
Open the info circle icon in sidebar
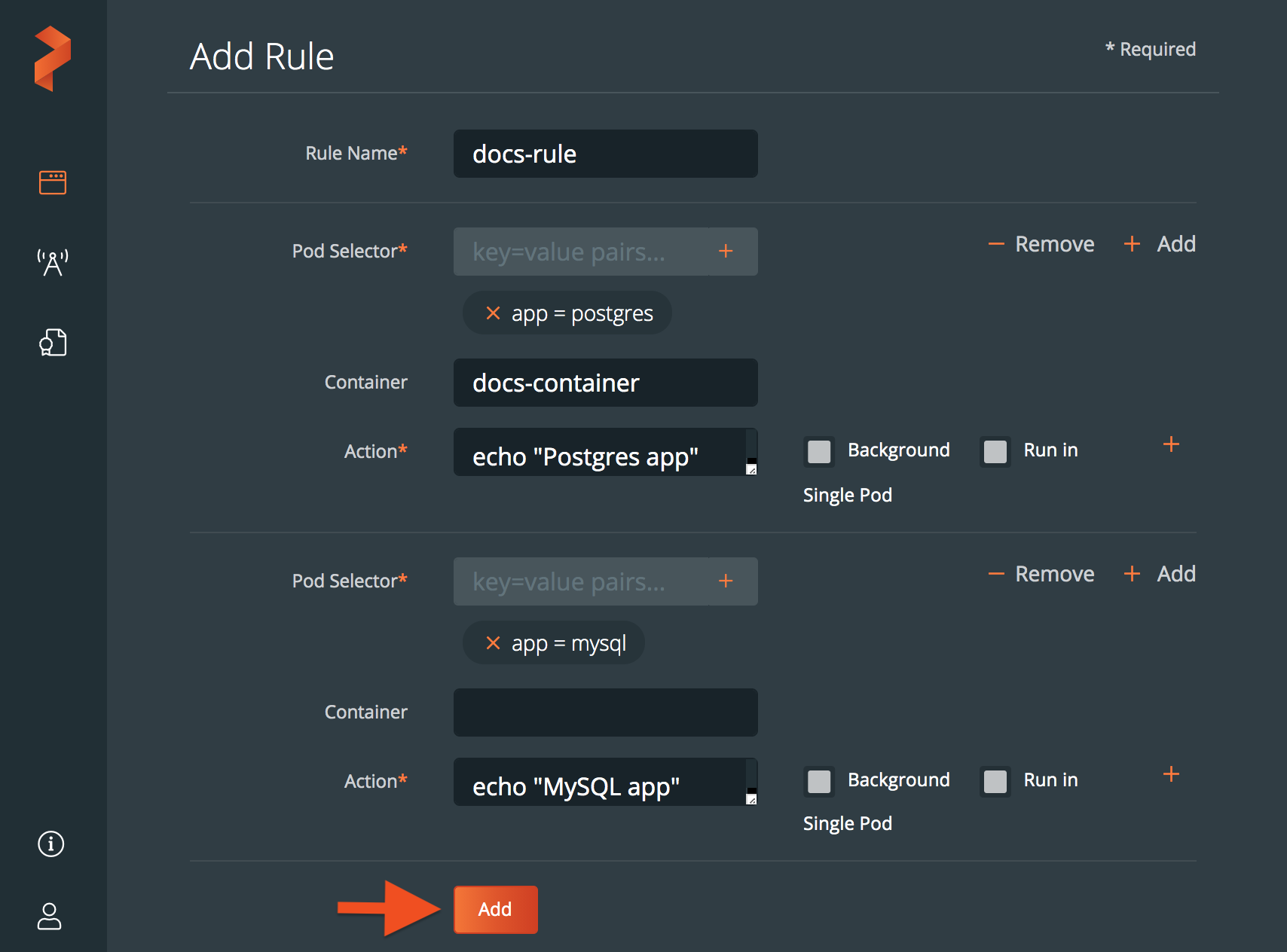[x=51, y=844]
